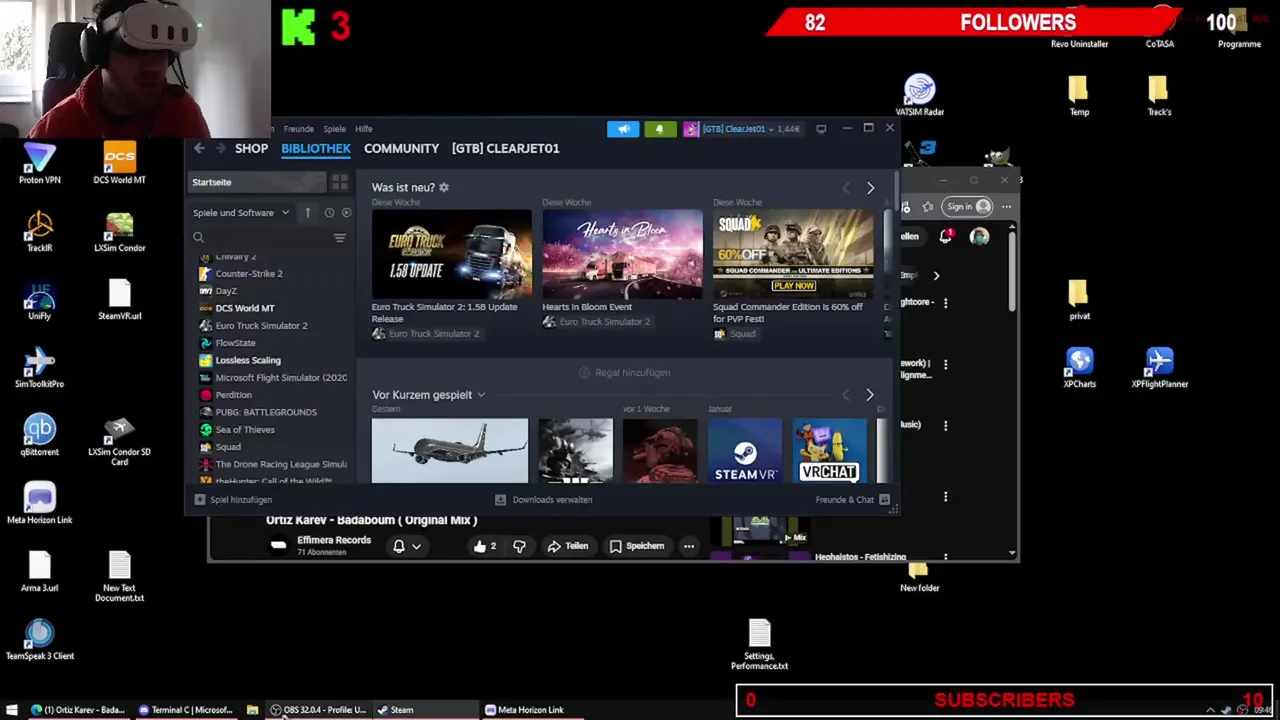Open [GTB] CLEARJET01 profile tab
The width and height of the screenshot is (1280, 720).
click(x=505, y=148)
